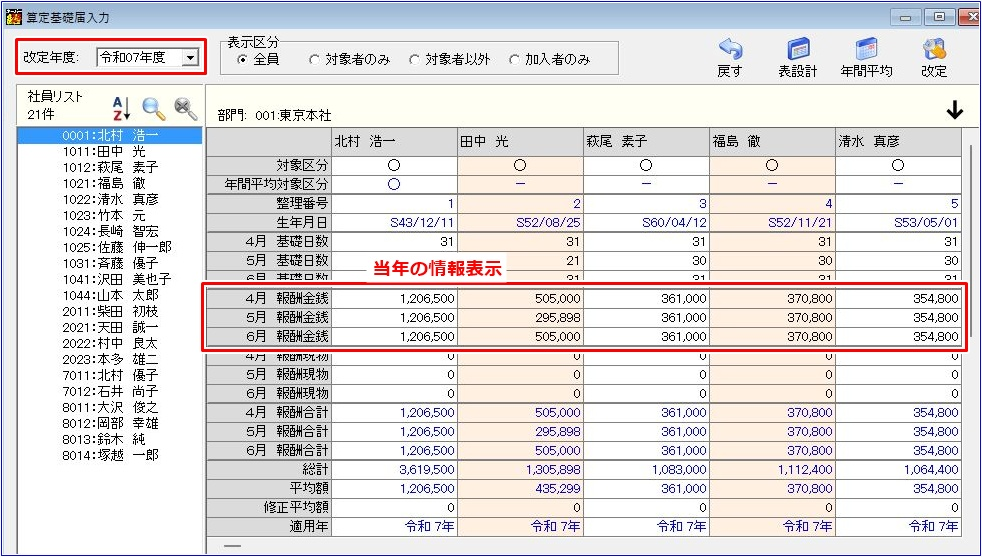Sort employee list with A-Z icon
Screen dimensions: 982x557
[x=121, y=108]
